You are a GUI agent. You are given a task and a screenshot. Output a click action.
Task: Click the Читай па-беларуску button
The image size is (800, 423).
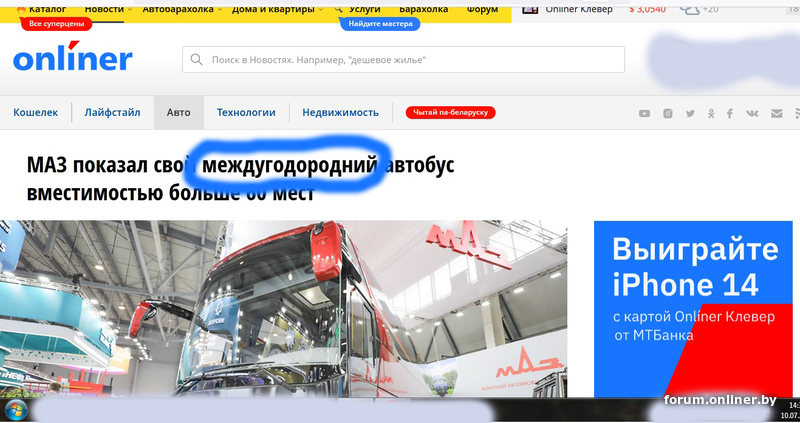point(450,112)
